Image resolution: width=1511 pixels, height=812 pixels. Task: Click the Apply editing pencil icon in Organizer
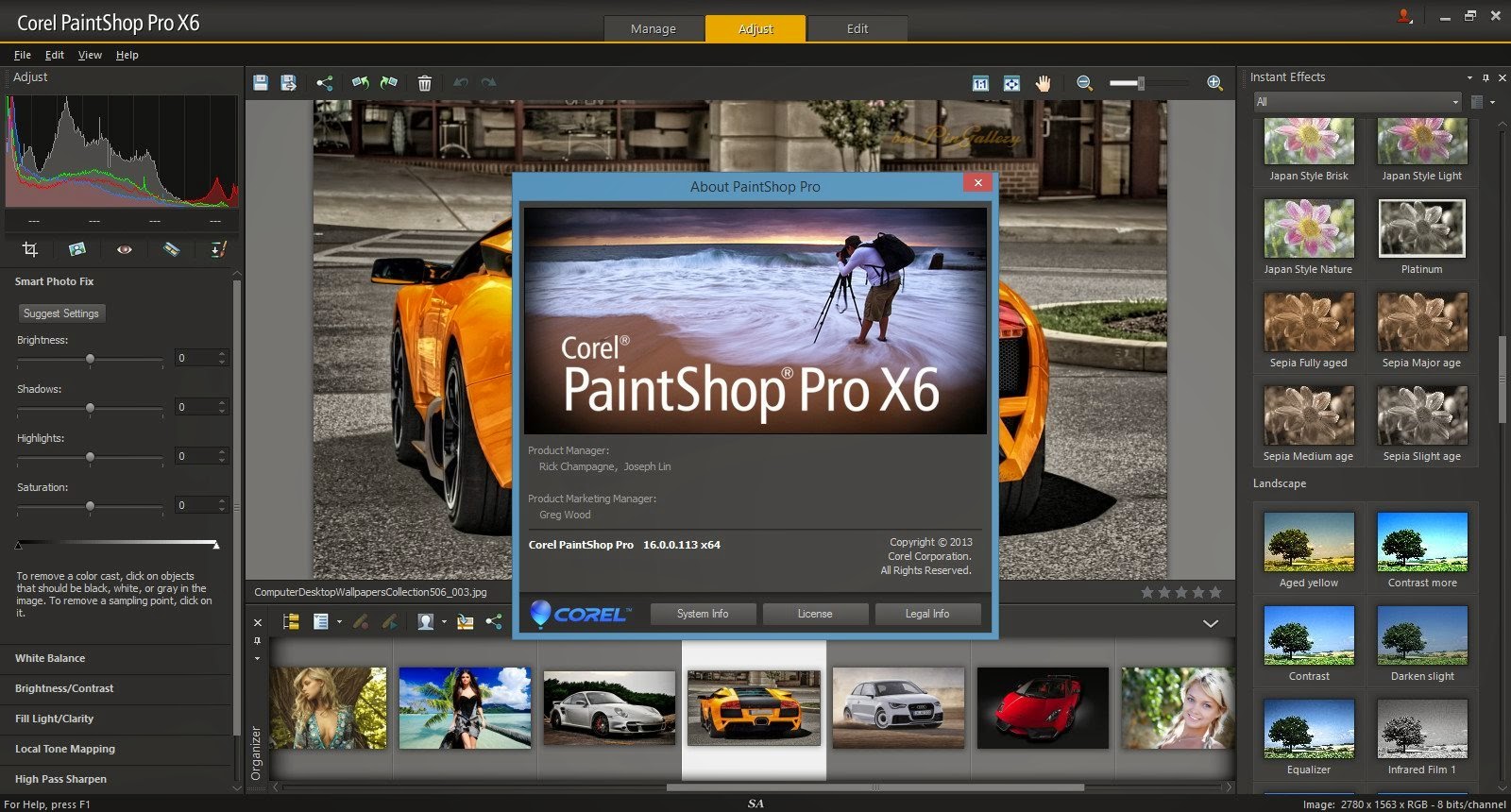point(388,621)
